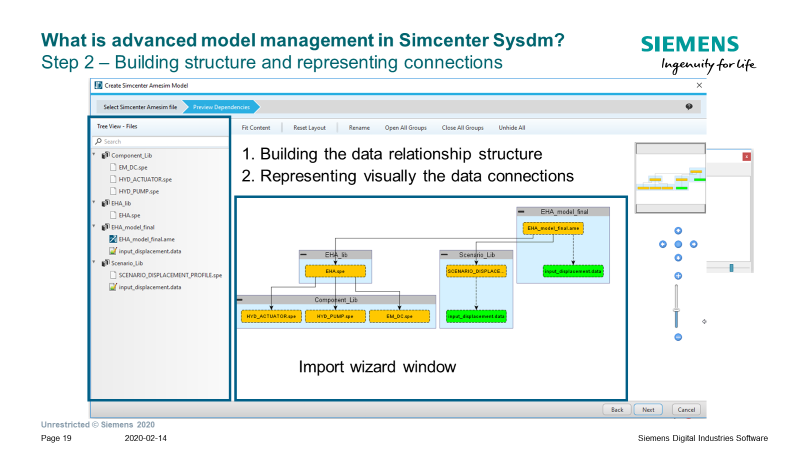This screenshot has width=800, height=450.
Task: Open the Preview Dependencies step
Action: (221, 107)
